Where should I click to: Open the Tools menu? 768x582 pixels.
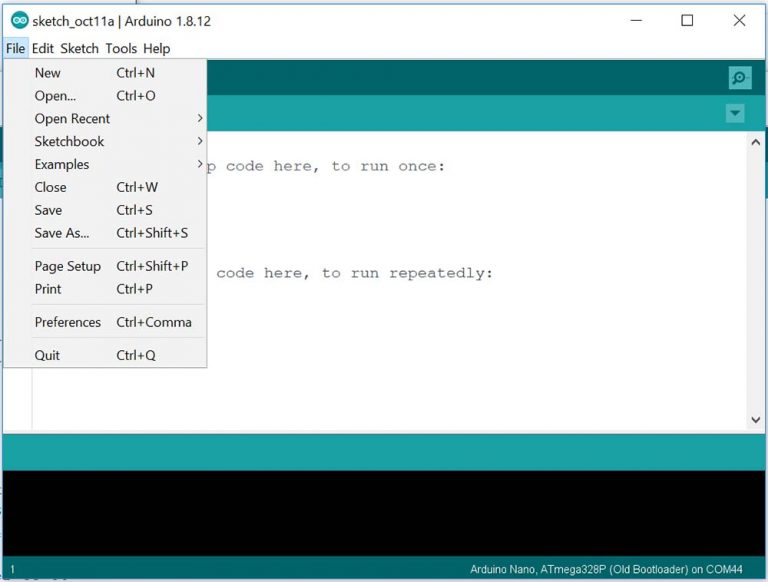(x=121, y=48)
